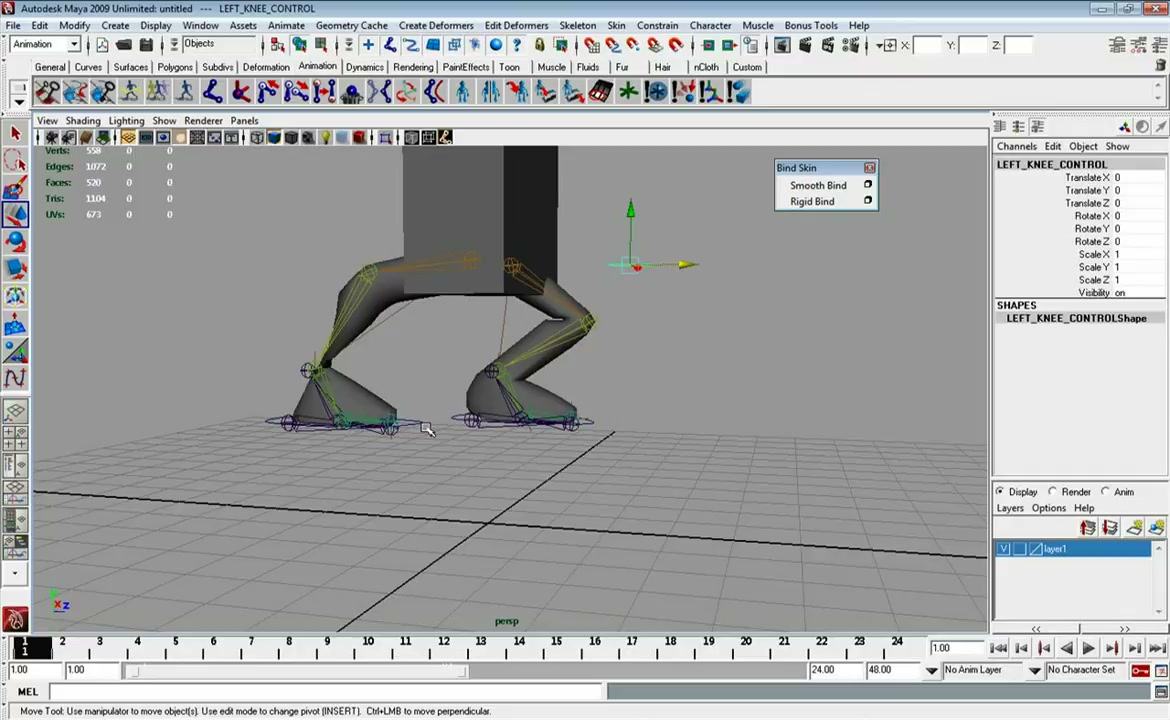Click the New Scene icon
Viewport: 1170px width, 720px height.
click(102, 46)
